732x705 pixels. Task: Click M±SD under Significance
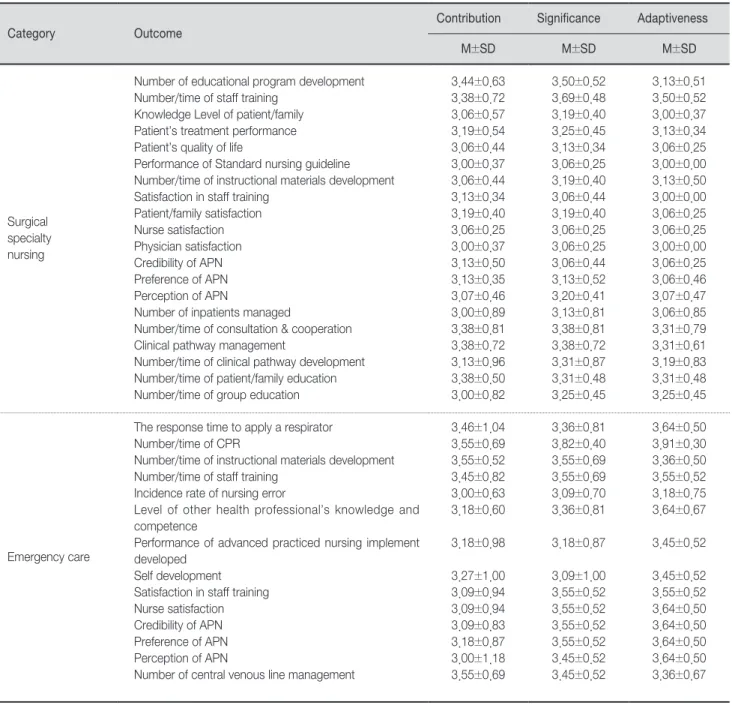[578, 49]
